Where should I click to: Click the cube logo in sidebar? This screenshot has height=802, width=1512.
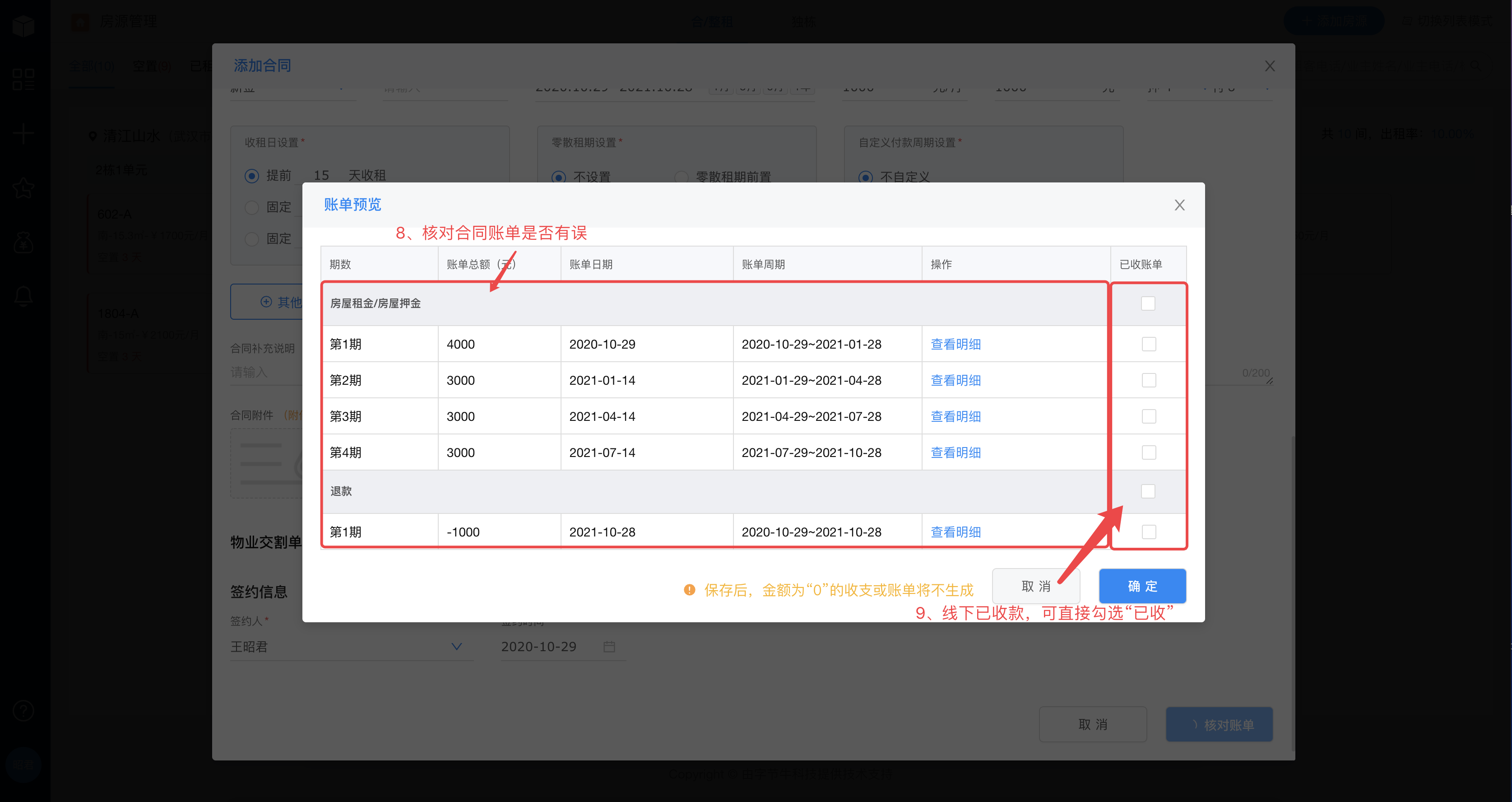pos(23,26)
